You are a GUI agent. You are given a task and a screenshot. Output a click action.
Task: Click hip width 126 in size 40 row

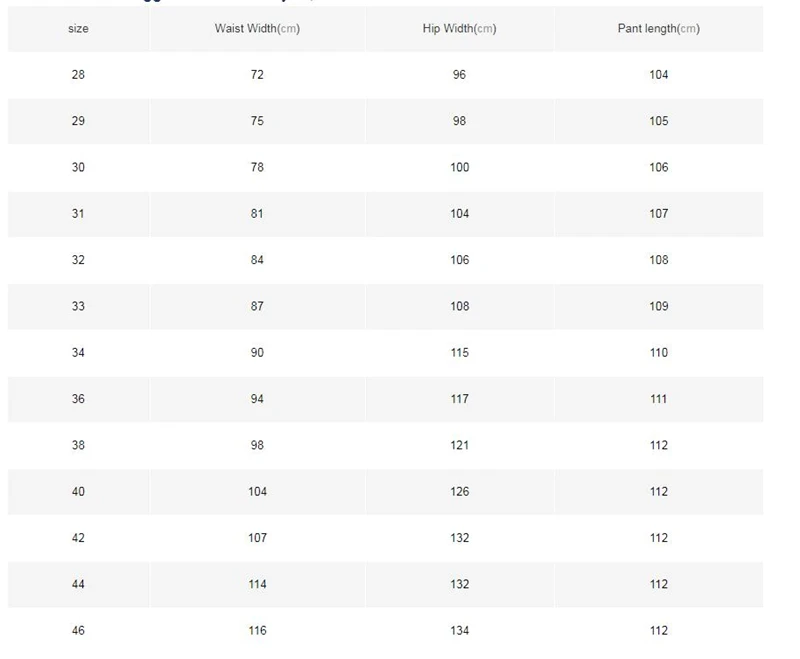[460, 492]
